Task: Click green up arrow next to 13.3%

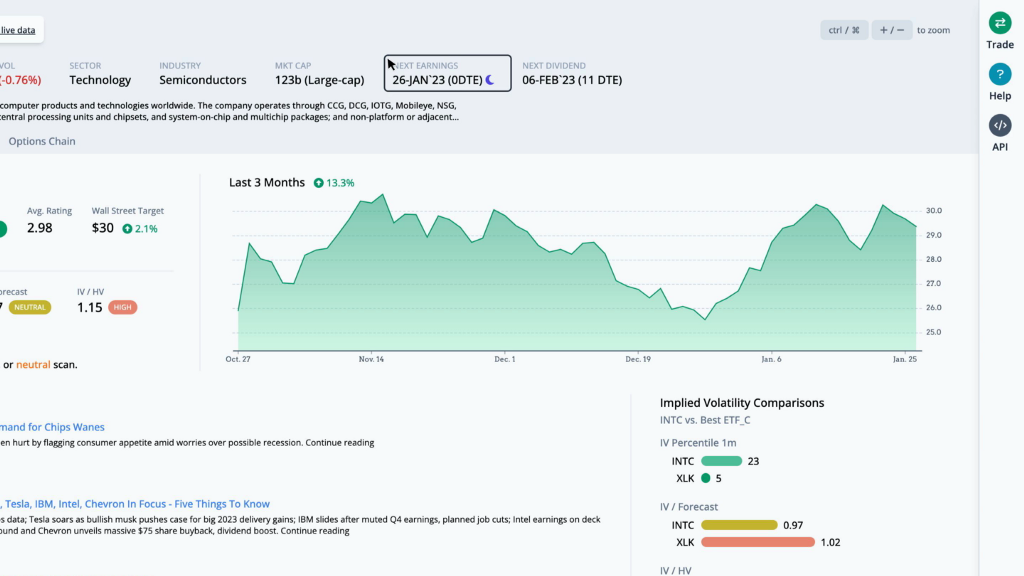Action: 318,183
